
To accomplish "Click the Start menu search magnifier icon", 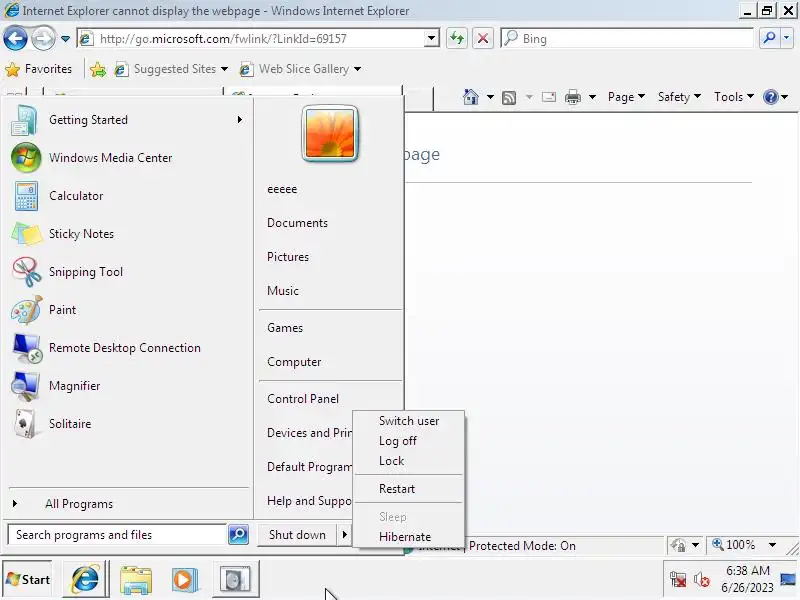I will click(x=238, y=535).
